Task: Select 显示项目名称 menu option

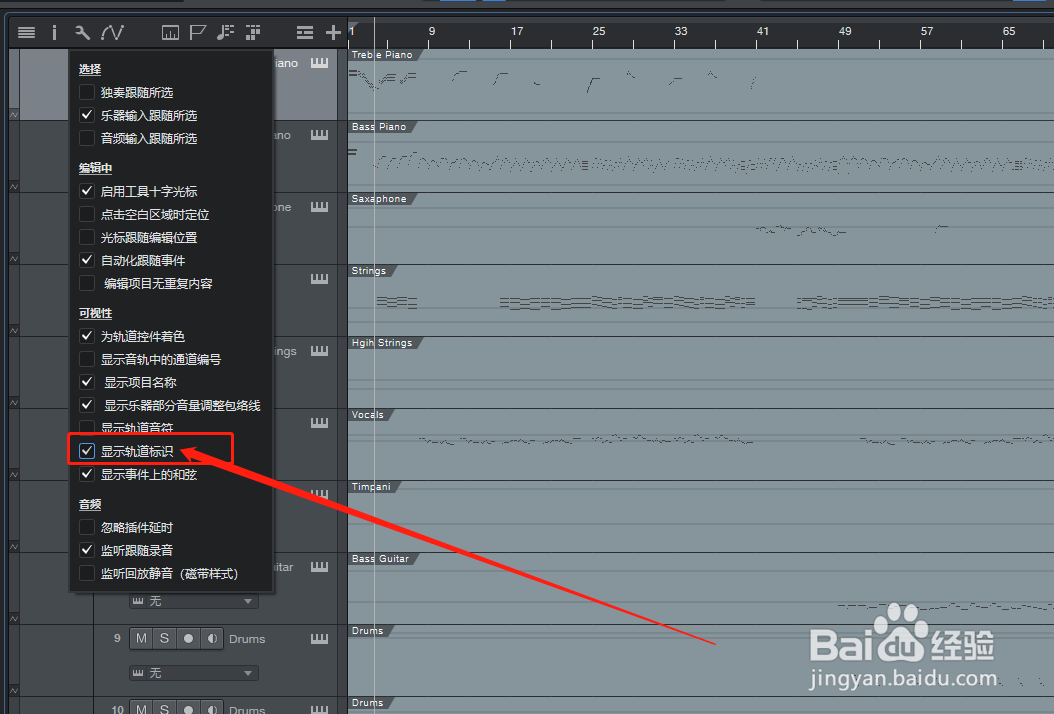Action: (x=140, y=382)
